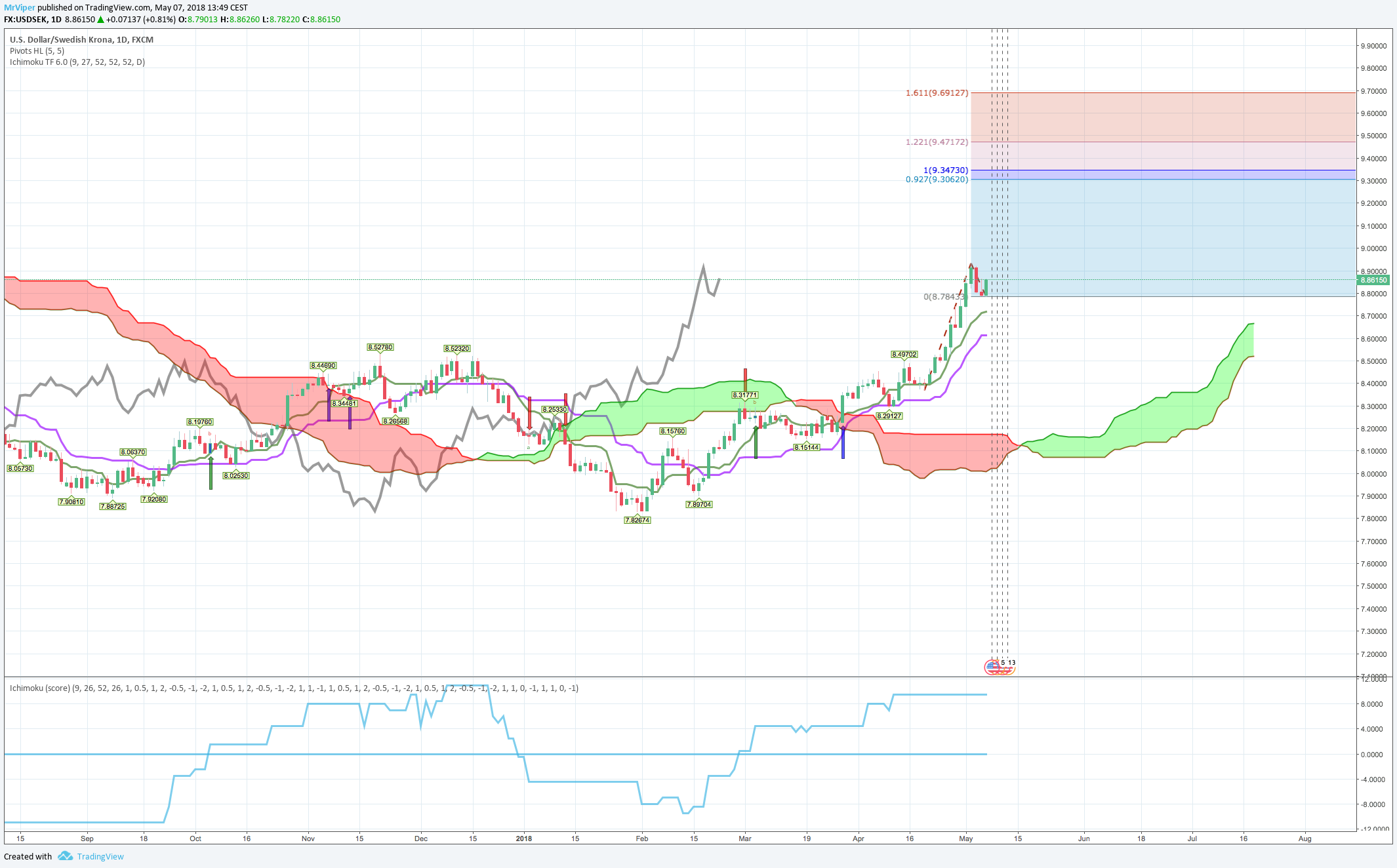The height and width of the screenshot is (868, 1397).
Task: Click the 8.02530 pivot low label
Action: tap(236, 475)
